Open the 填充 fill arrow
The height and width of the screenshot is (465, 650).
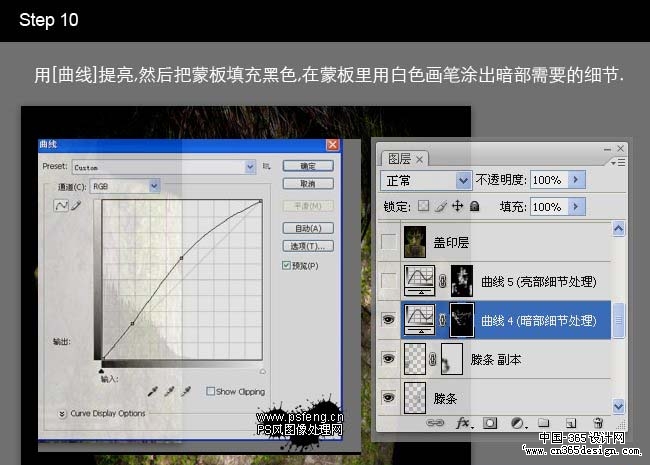[x=576, y=206]
